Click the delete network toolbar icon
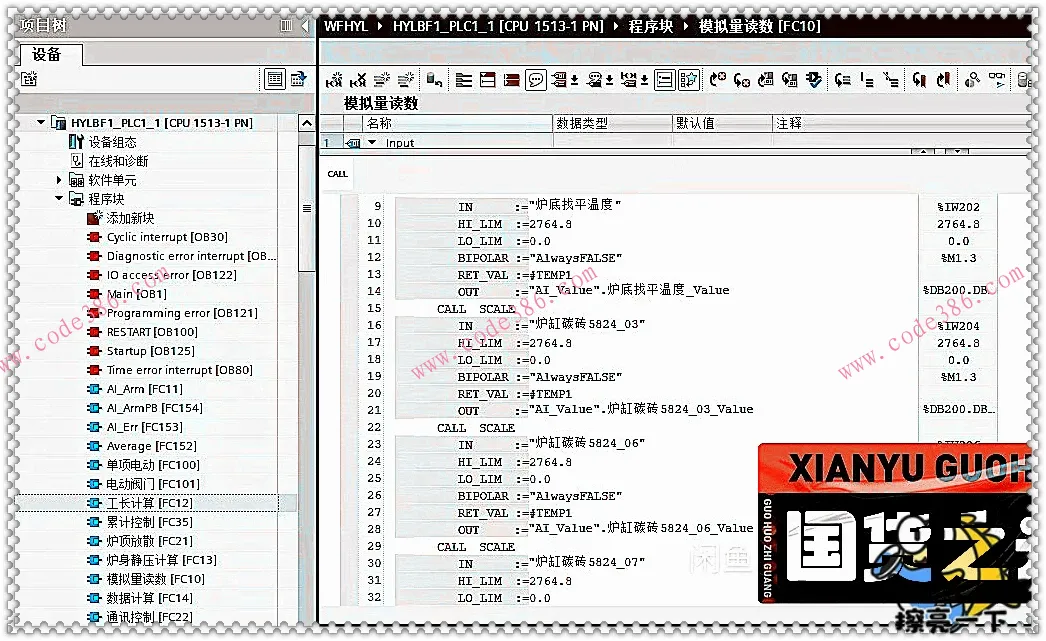 pyautogui.click(x=358, y=80)
